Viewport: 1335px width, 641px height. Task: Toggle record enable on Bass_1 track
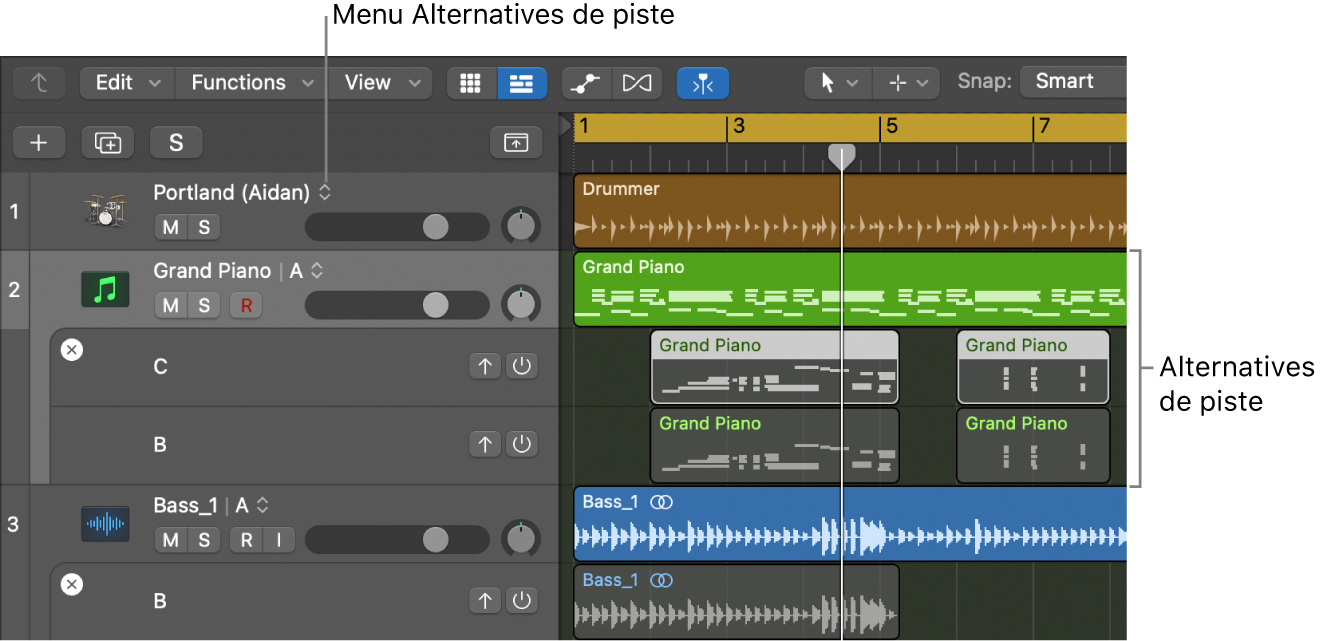coord(246,540)
